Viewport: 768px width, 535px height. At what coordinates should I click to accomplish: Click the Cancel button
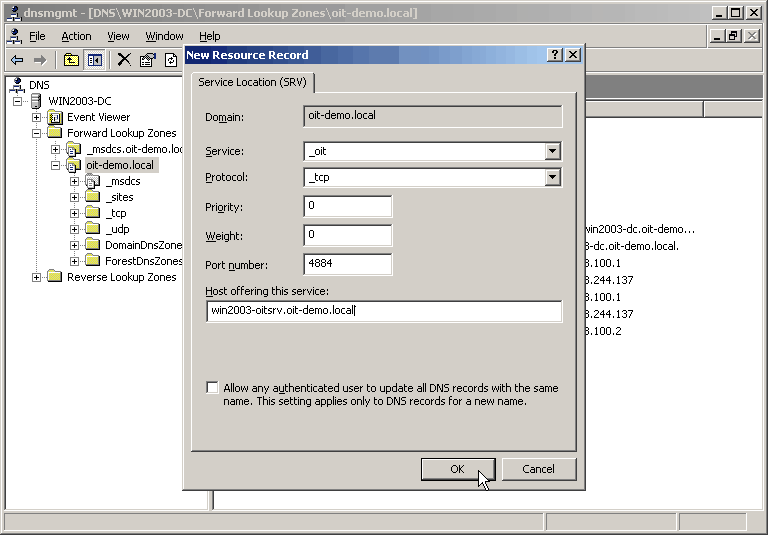pos(538,469)
